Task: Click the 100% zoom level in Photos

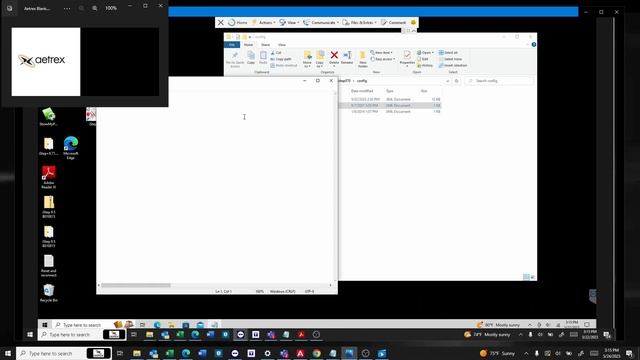Action: (111, 8)
